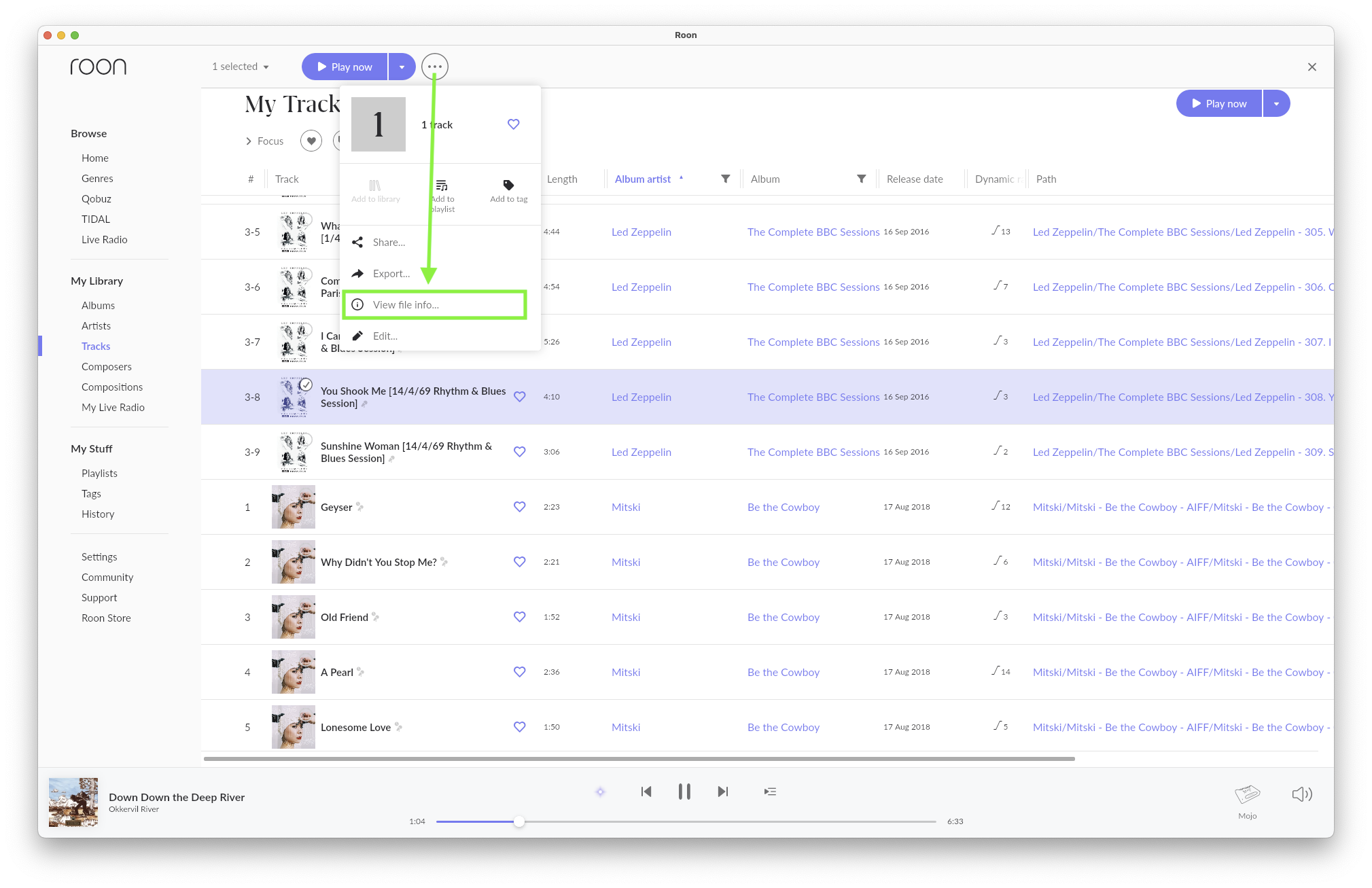The image size is (1372, 888).
Task: Toggle heart for A Pearl track
Action: coord(520,672)
